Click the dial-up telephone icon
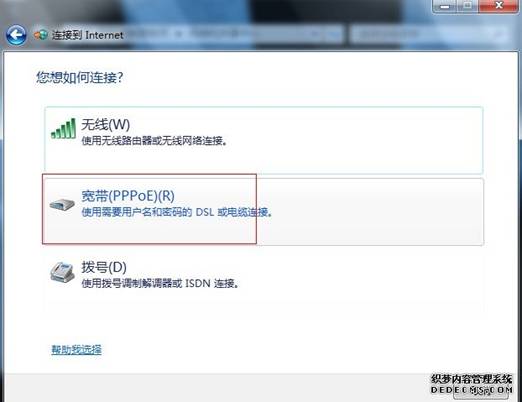The height and width of the screenshot is (402, 522). click(62, 272)
